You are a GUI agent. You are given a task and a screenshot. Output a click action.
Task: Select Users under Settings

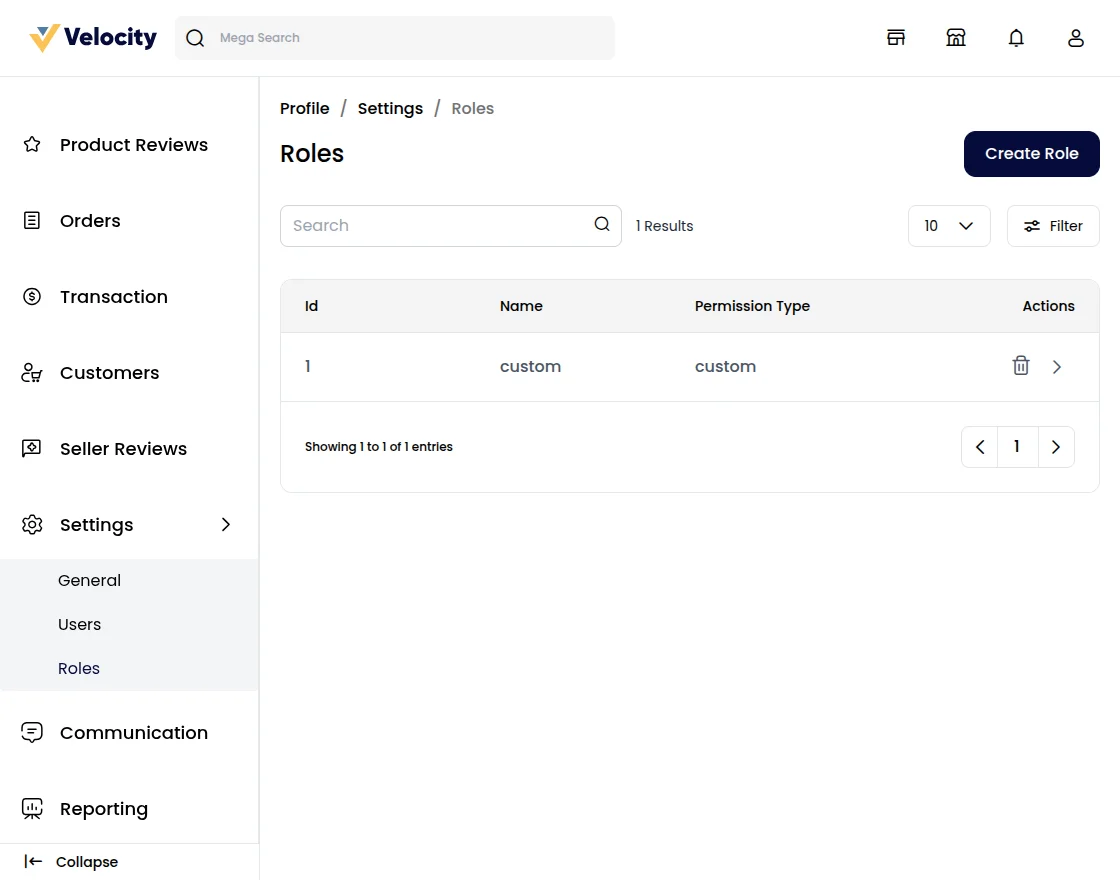(80, 625)
